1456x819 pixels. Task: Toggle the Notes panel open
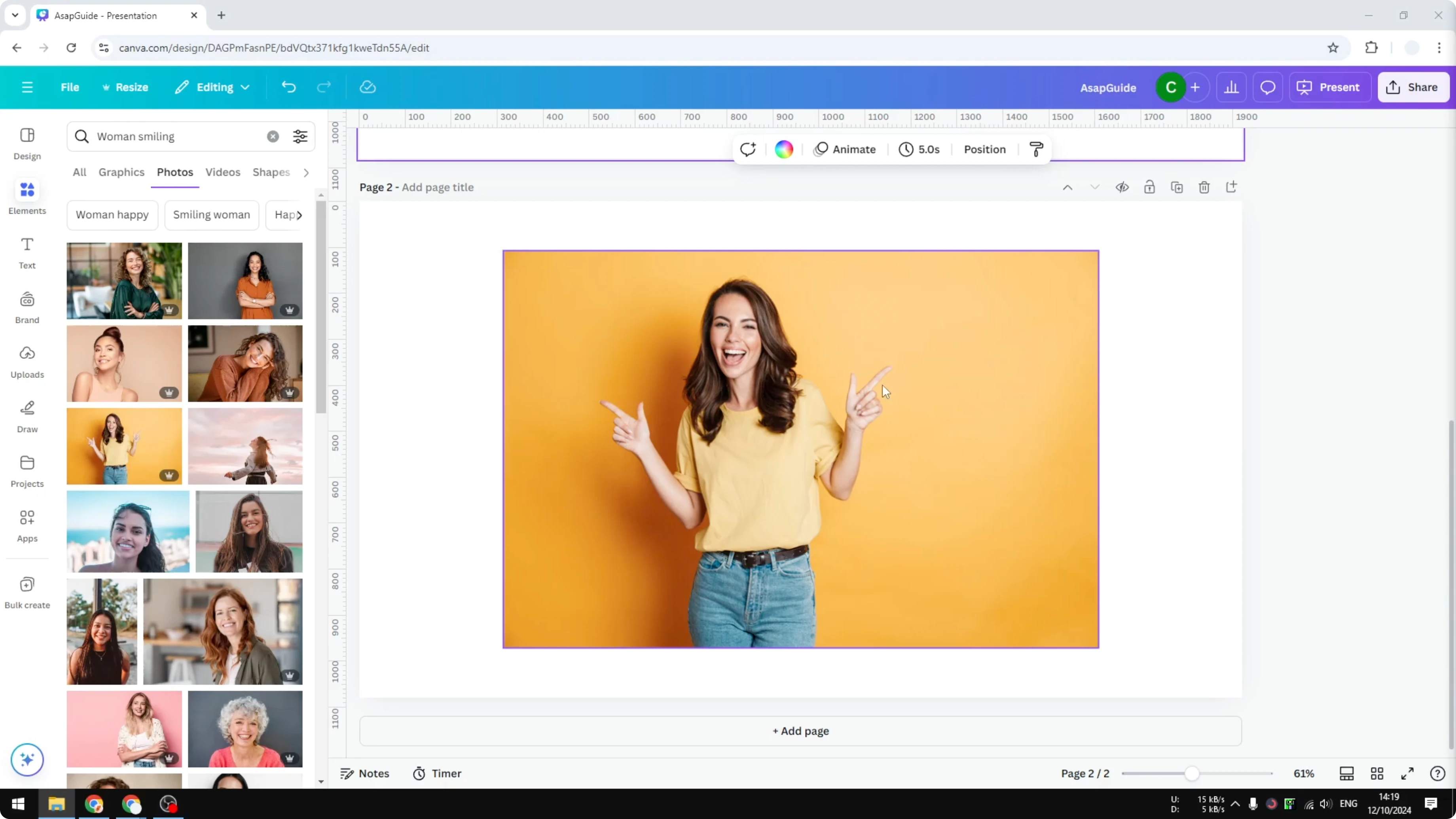click(x=364, y=773)
